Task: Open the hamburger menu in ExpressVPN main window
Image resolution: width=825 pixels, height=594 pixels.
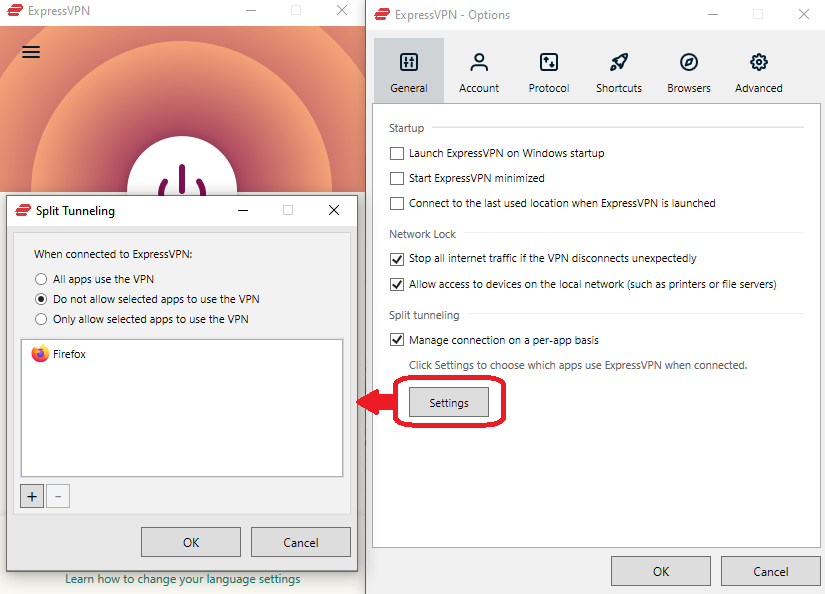Action: tap(31, 52)
